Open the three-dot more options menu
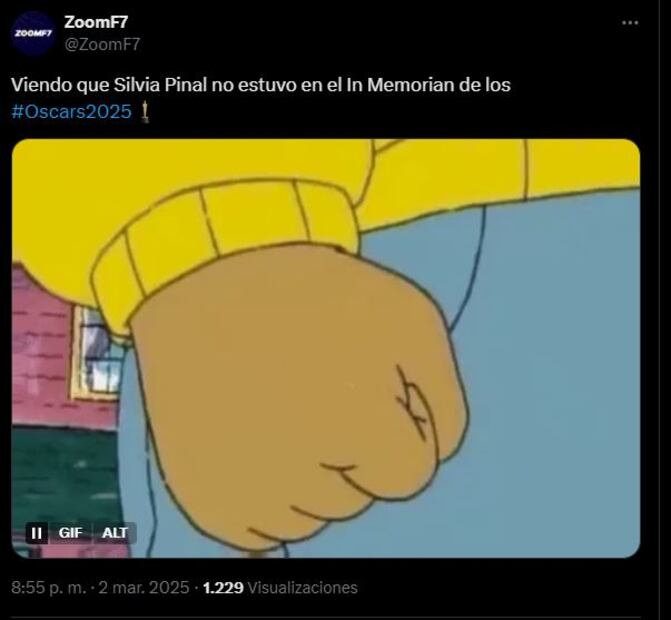 click(x=630, y=23)
